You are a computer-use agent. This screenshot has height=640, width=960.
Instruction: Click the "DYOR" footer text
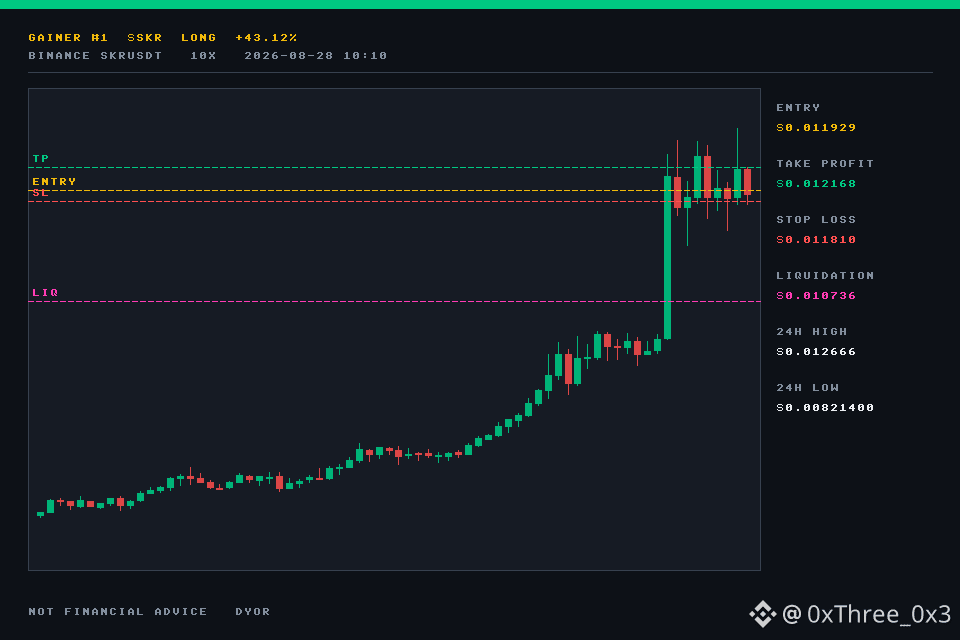click(252, 612)
